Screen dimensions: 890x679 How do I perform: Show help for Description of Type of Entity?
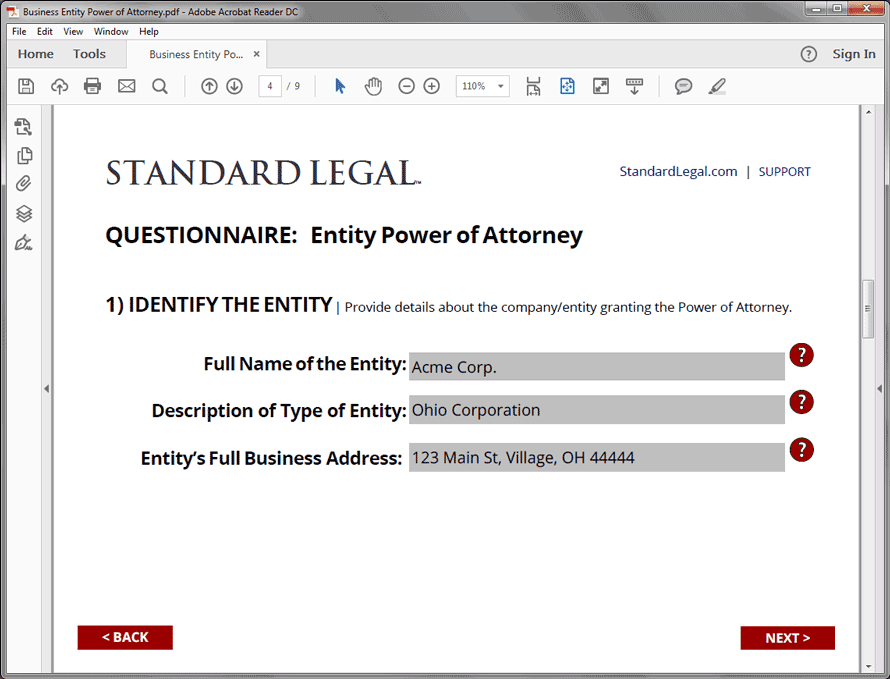[x=801, y=402]
